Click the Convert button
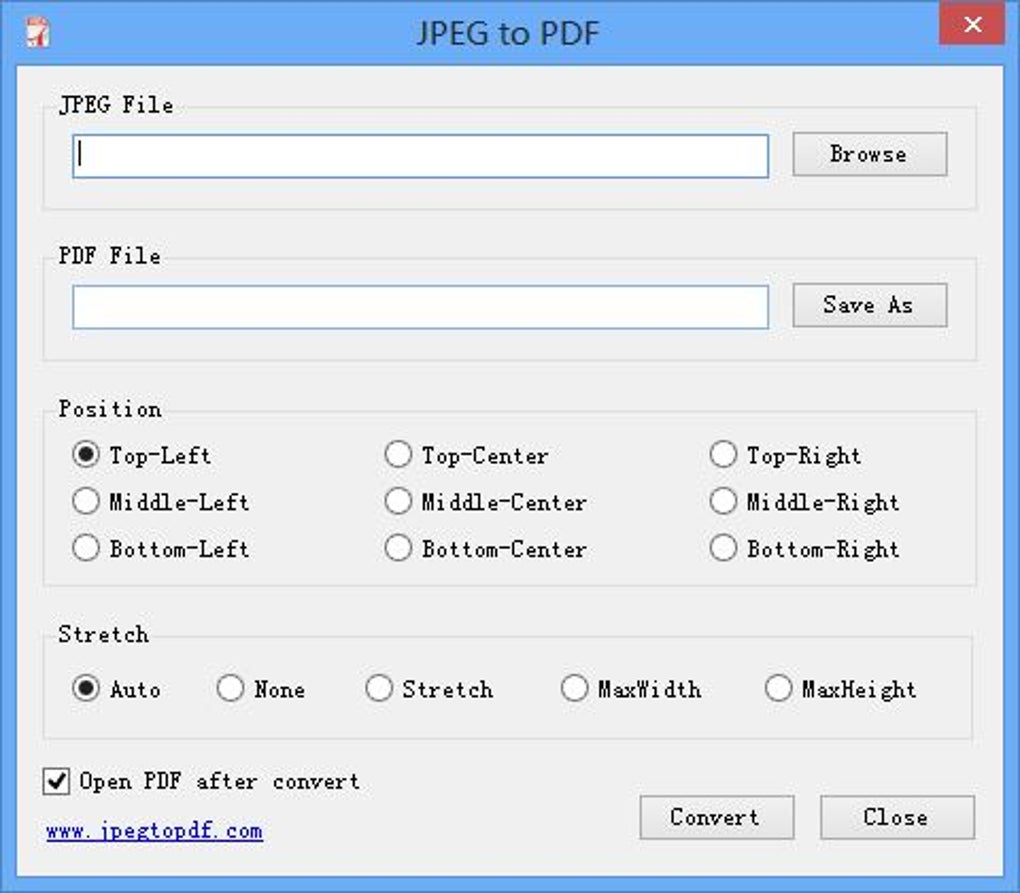1020x893 pixels. point(716,817)
